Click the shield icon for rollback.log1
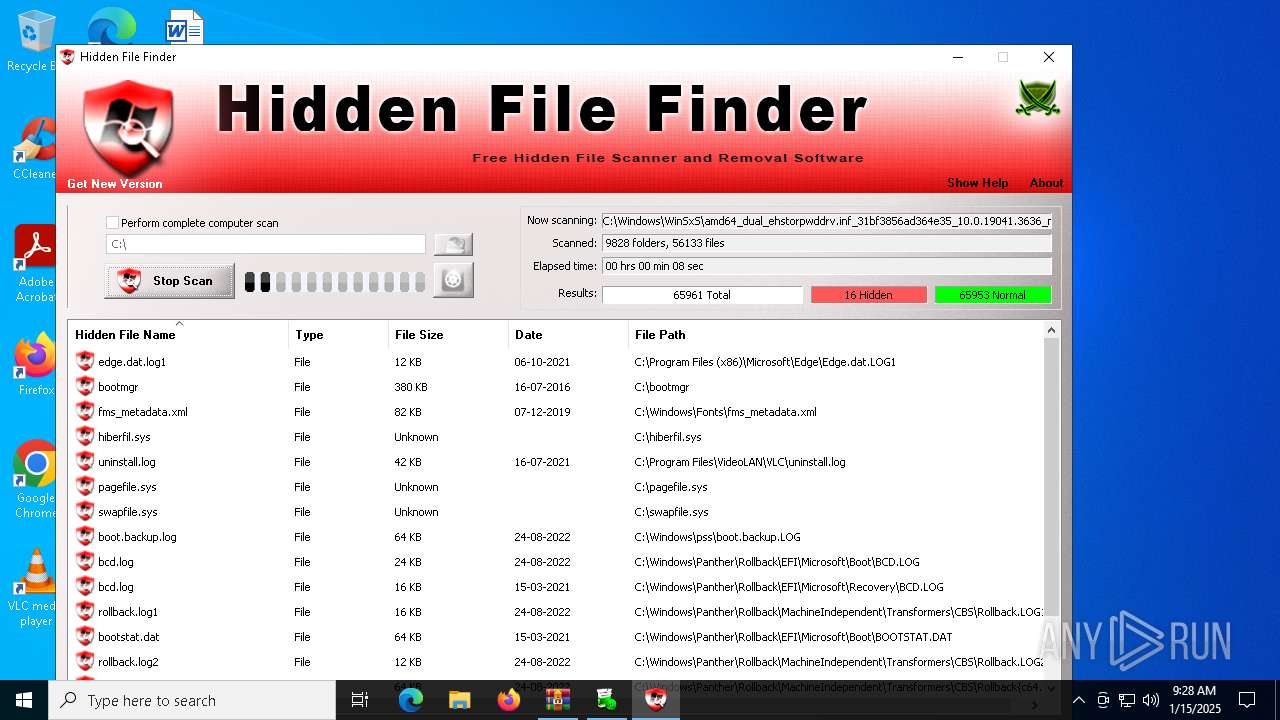The image size is (1280, 720). click(85, 612)
